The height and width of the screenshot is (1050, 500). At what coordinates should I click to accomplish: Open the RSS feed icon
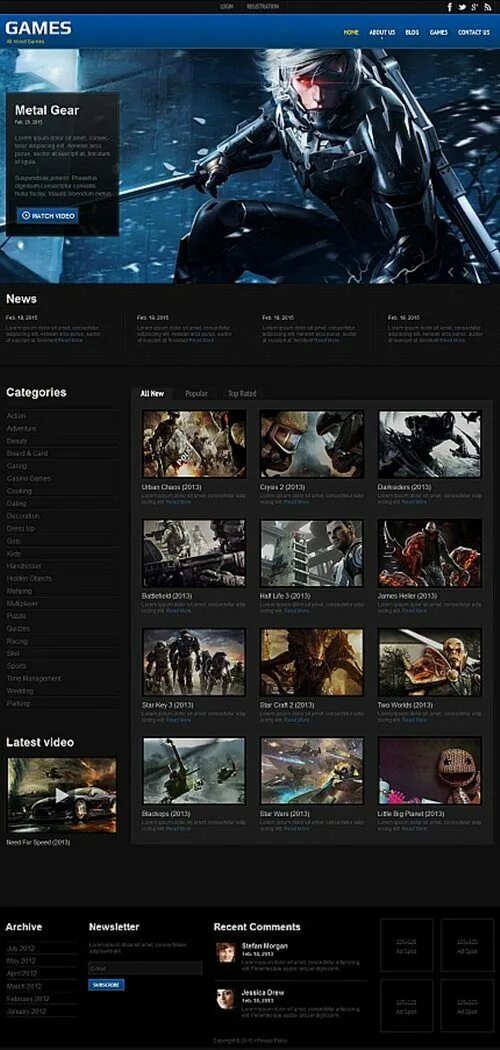coord(487,7)
